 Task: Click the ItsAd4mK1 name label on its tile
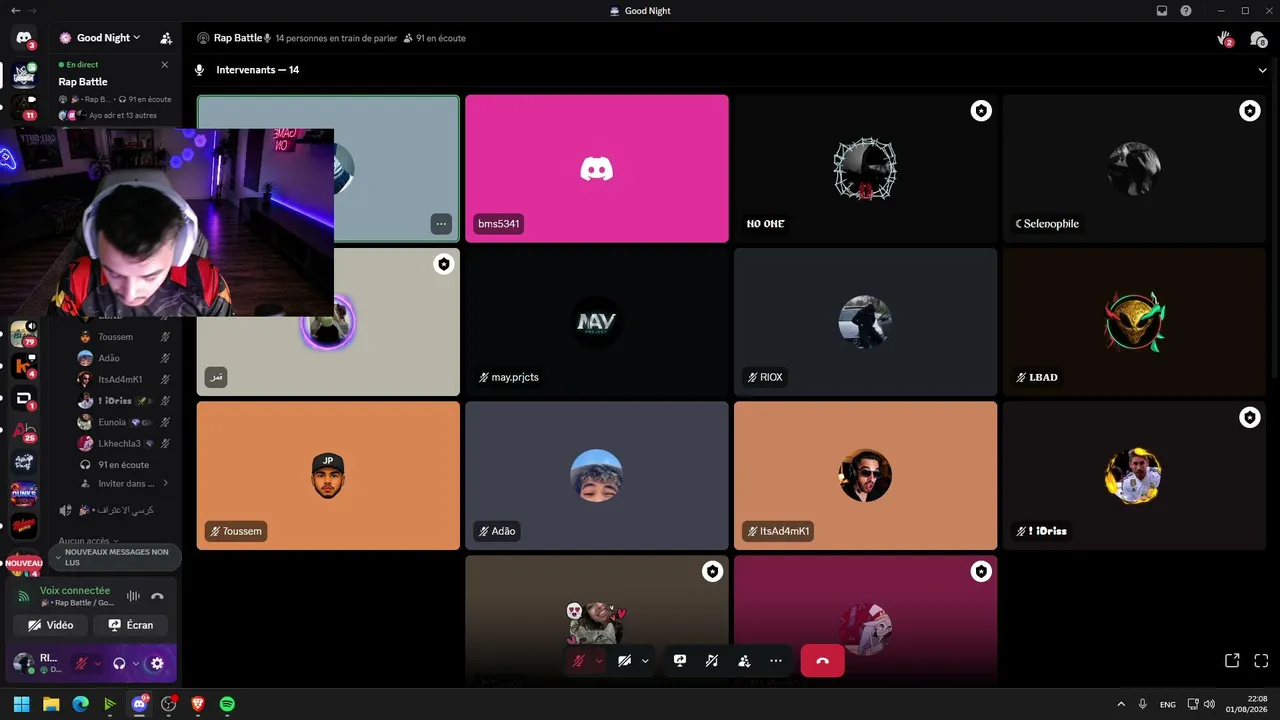pyautogui.click(x=778, y=531)
